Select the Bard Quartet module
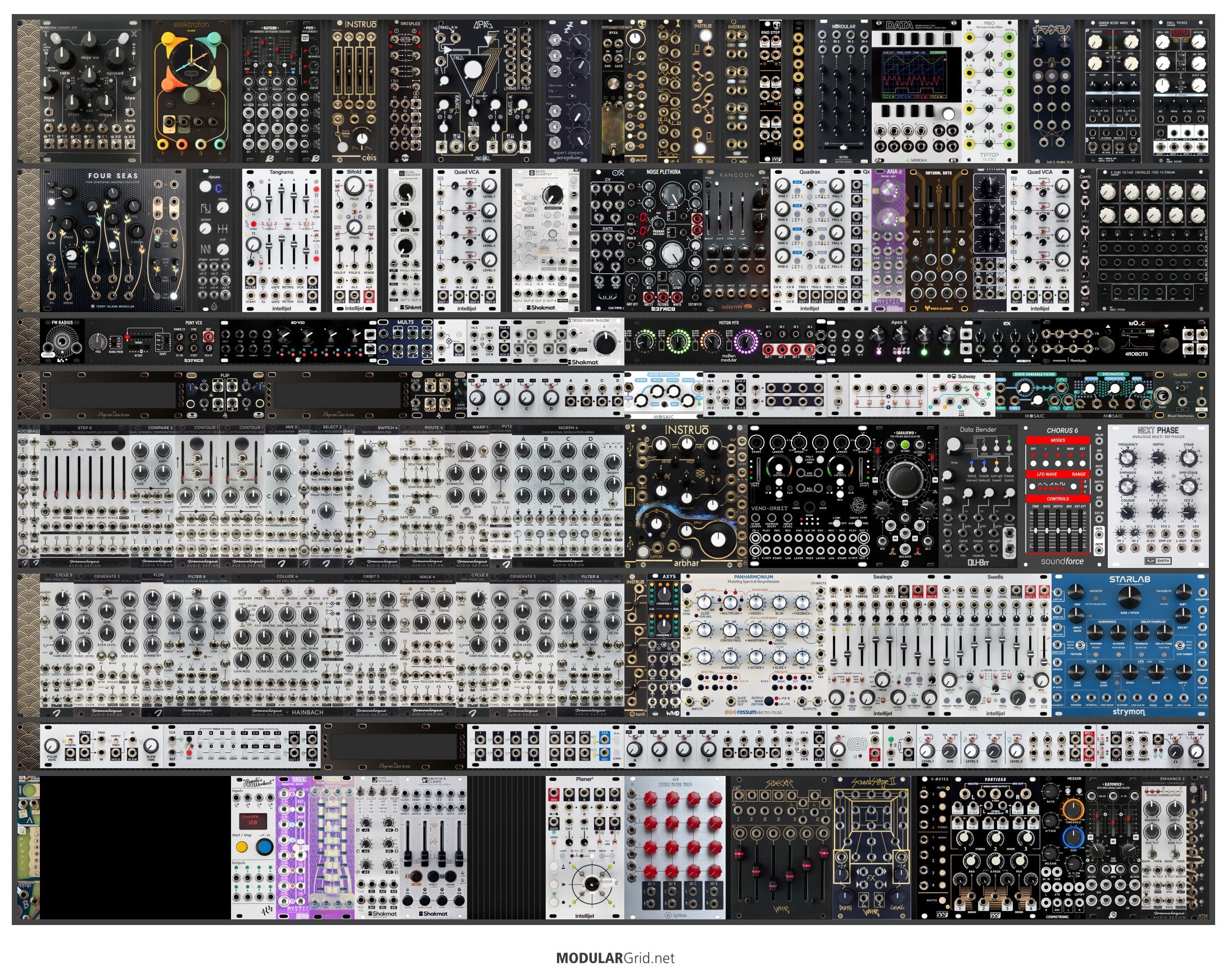 tap(540, 240)
